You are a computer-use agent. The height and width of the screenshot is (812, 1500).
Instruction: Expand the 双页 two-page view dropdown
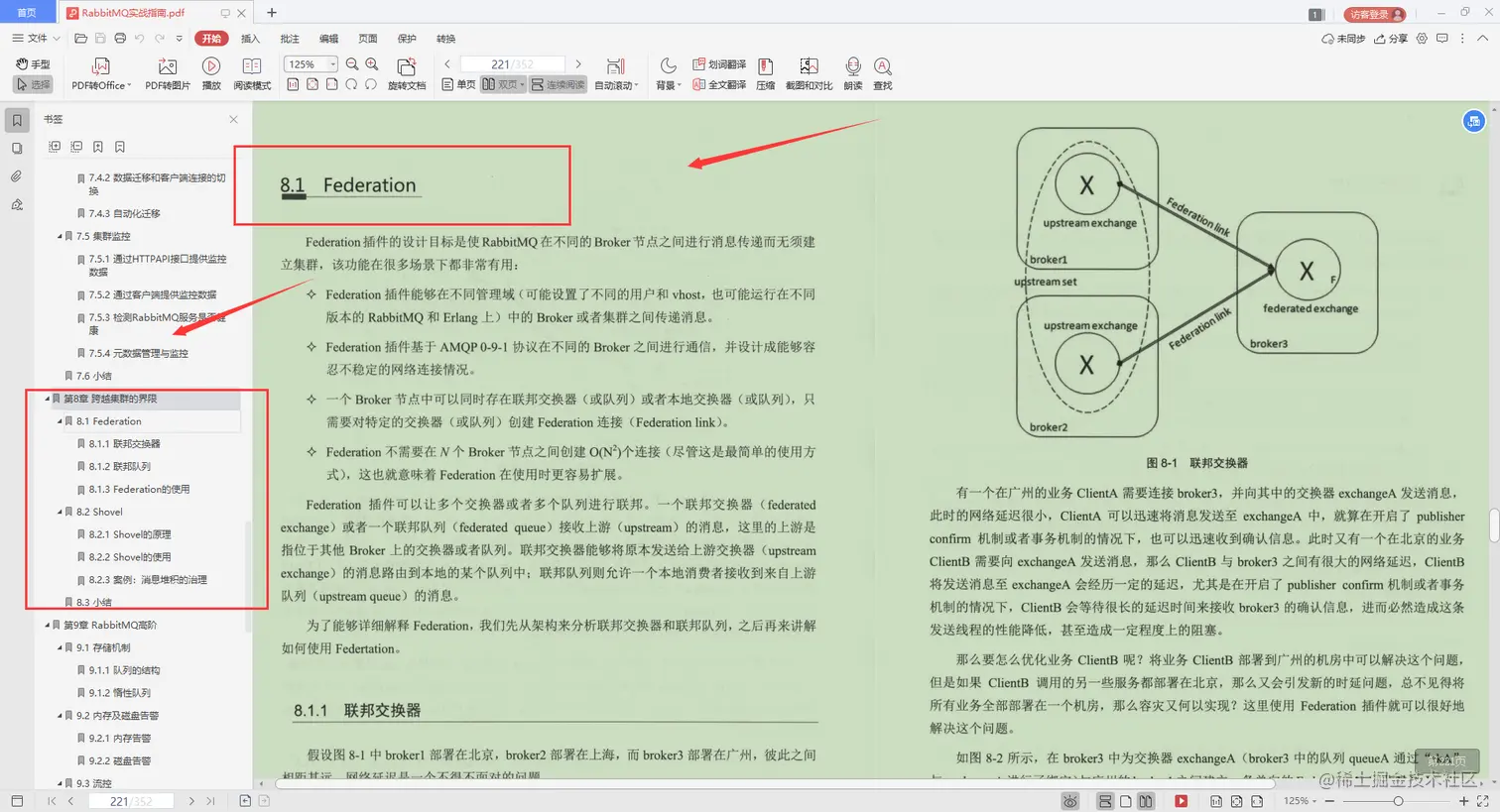(523, 84)
